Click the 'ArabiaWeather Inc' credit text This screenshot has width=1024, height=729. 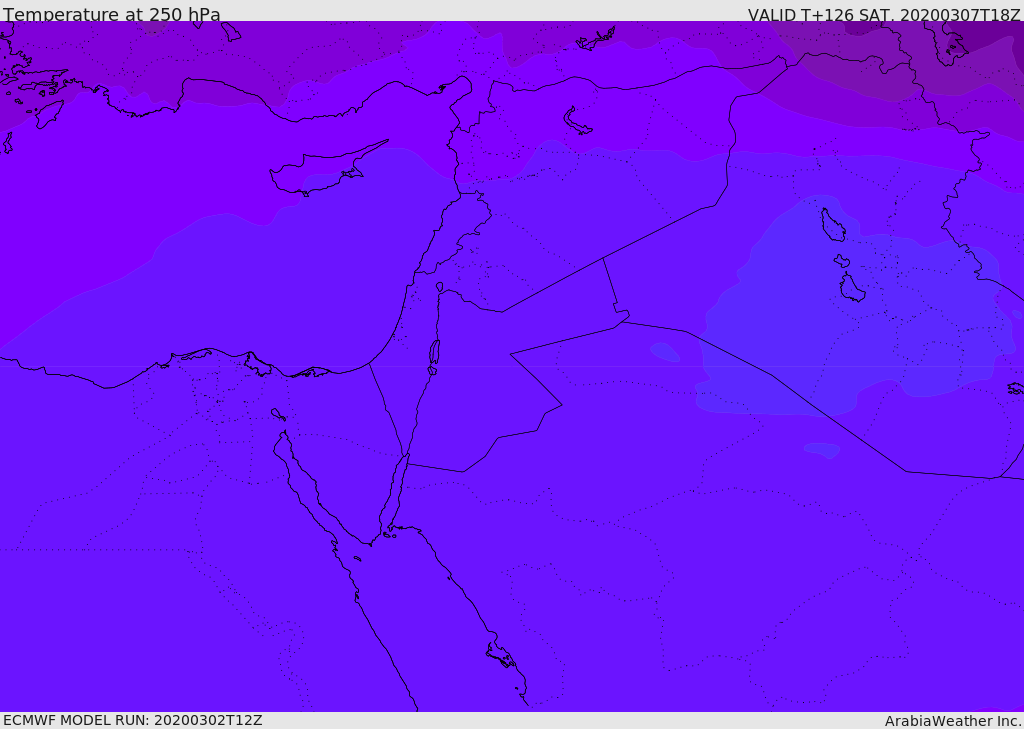pyautogui.click(x=952, y=721)
